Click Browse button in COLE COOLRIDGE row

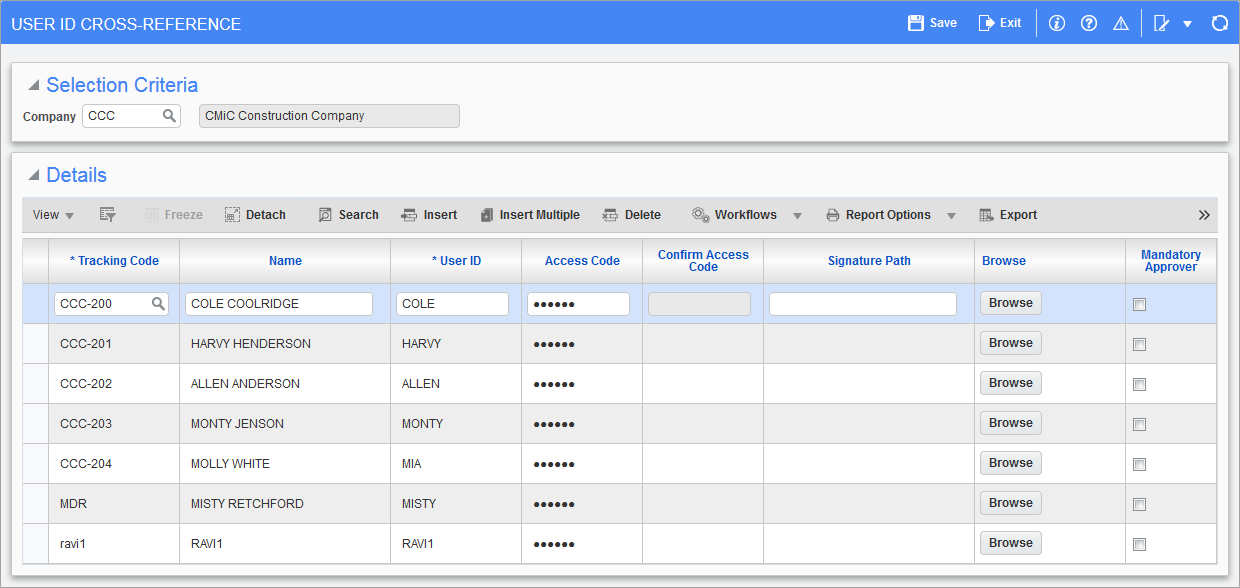click(1011, 303)
